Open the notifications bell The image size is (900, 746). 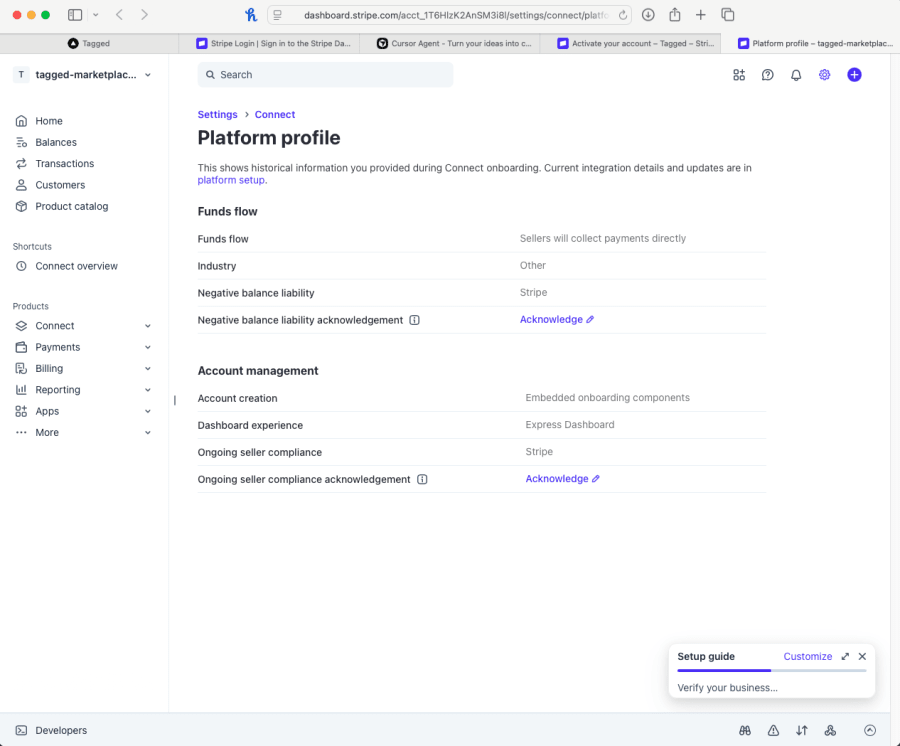[796, 75]
